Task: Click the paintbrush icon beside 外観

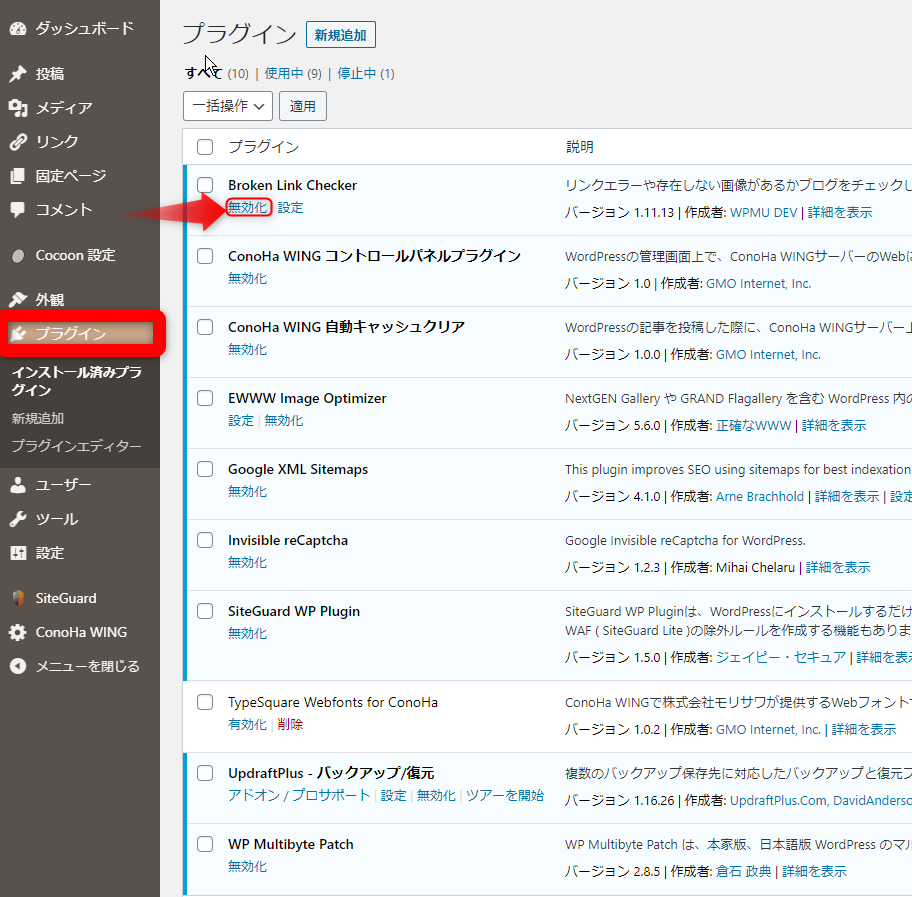Action: 18,300
